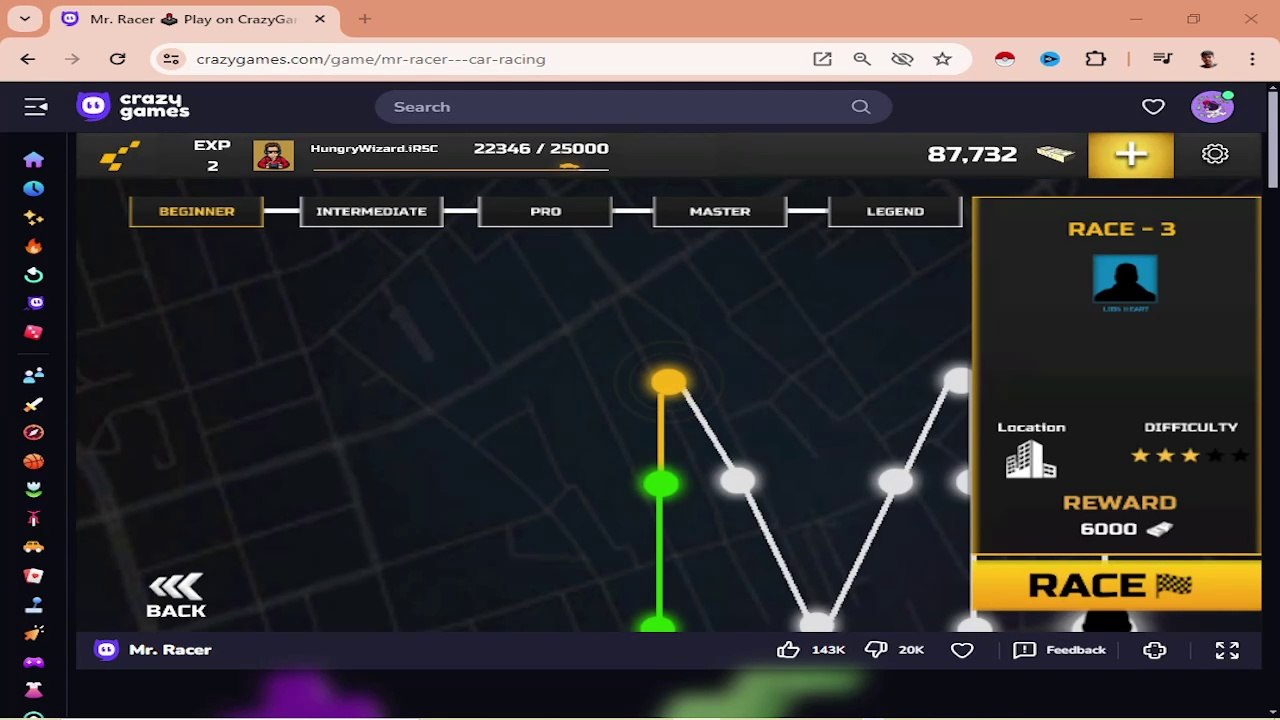Open compass adventure category icon
This screenshot has height=720, width=1280.
[34, 432]
